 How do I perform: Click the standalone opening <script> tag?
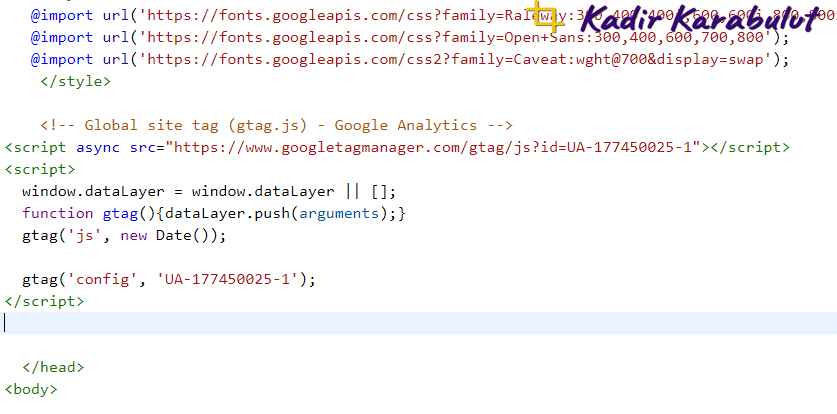[40, 170]
